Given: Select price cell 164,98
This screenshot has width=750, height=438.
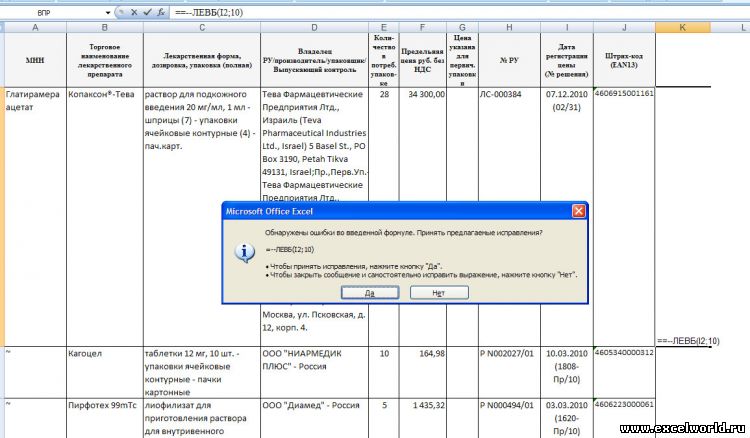Looking at the screenshot, I should [422, 372].
